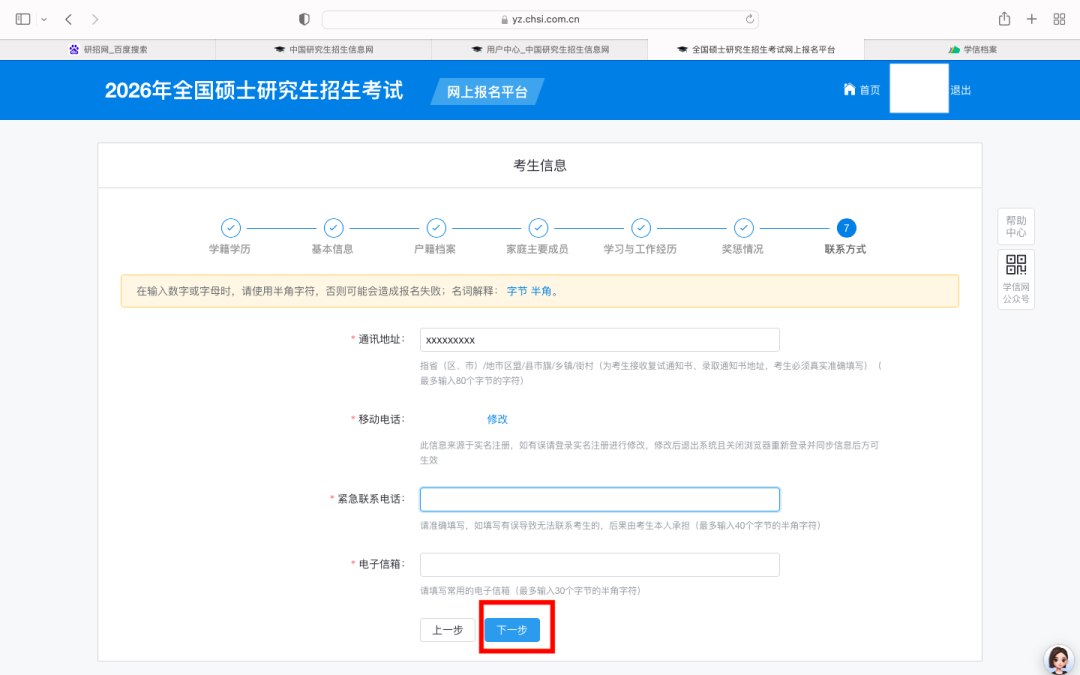Open the 用户中心 browser tab
Image resolution: width=1080 pixels, height=675 pixels.
coord(540,49)
